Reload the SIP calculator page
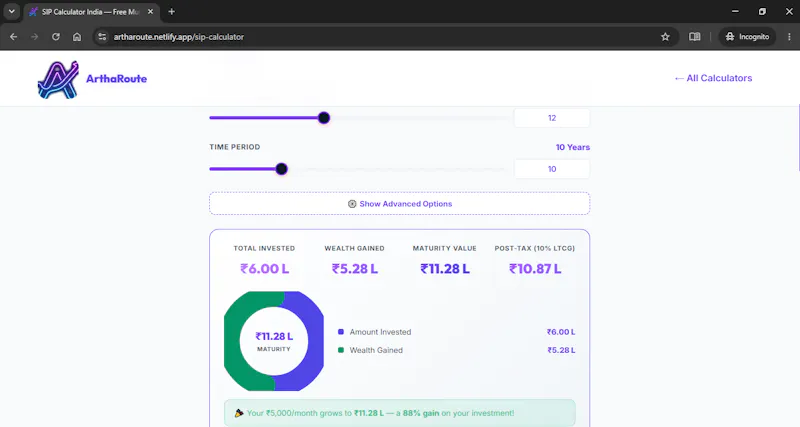 [x=56, y=37]
